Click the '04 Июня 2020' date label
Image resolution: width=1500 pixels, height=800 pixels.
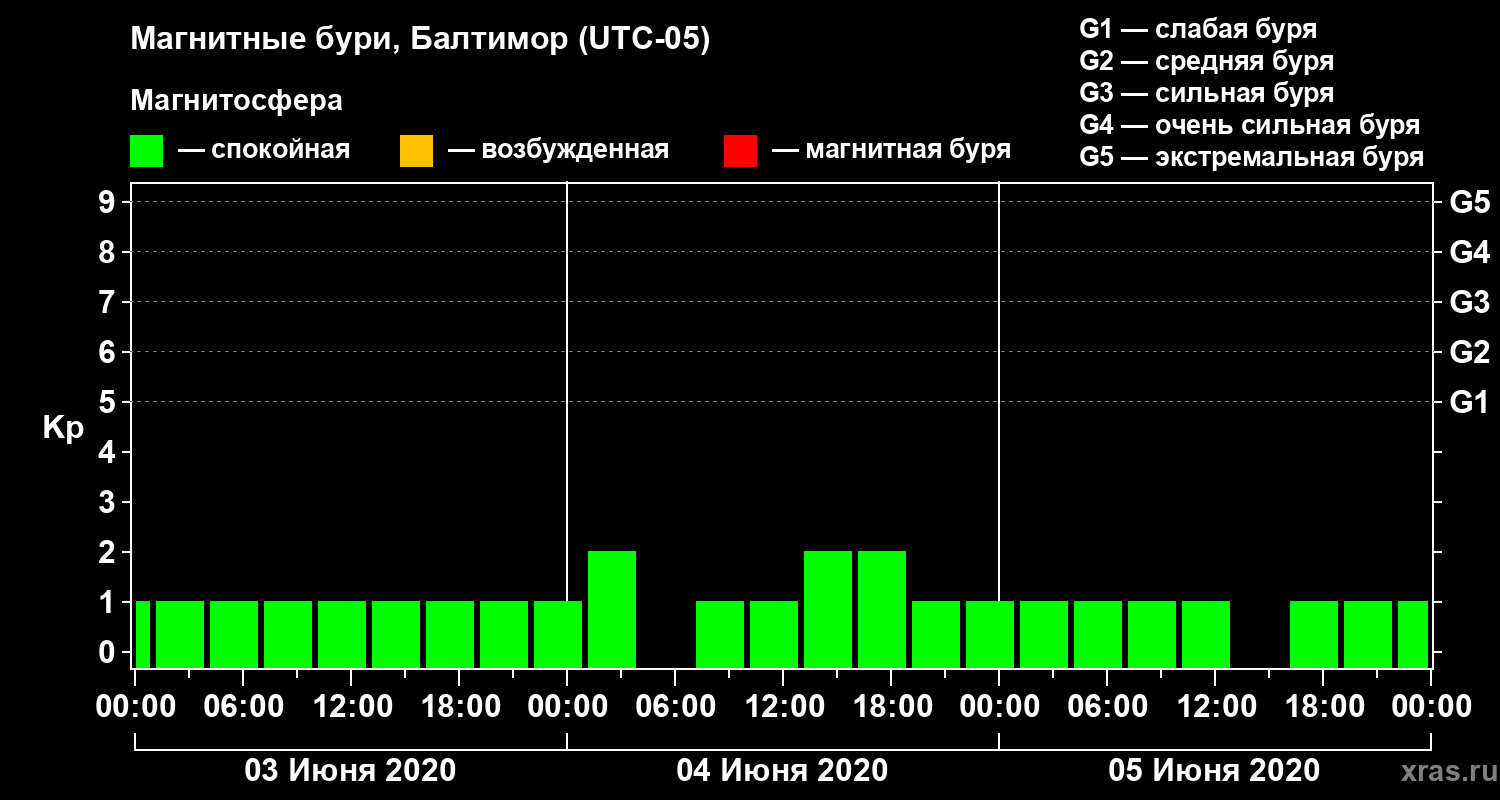[782, 771]
